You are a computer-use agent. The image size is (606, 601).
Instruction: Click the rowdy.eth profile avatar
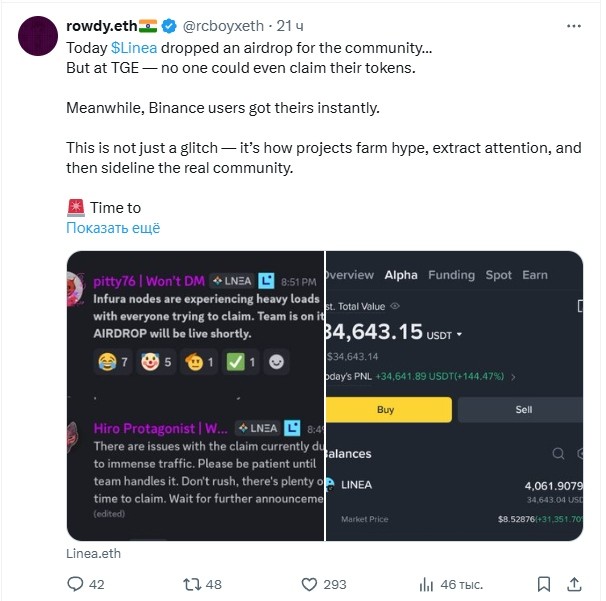pyautogui.click(x=35, y=36)
